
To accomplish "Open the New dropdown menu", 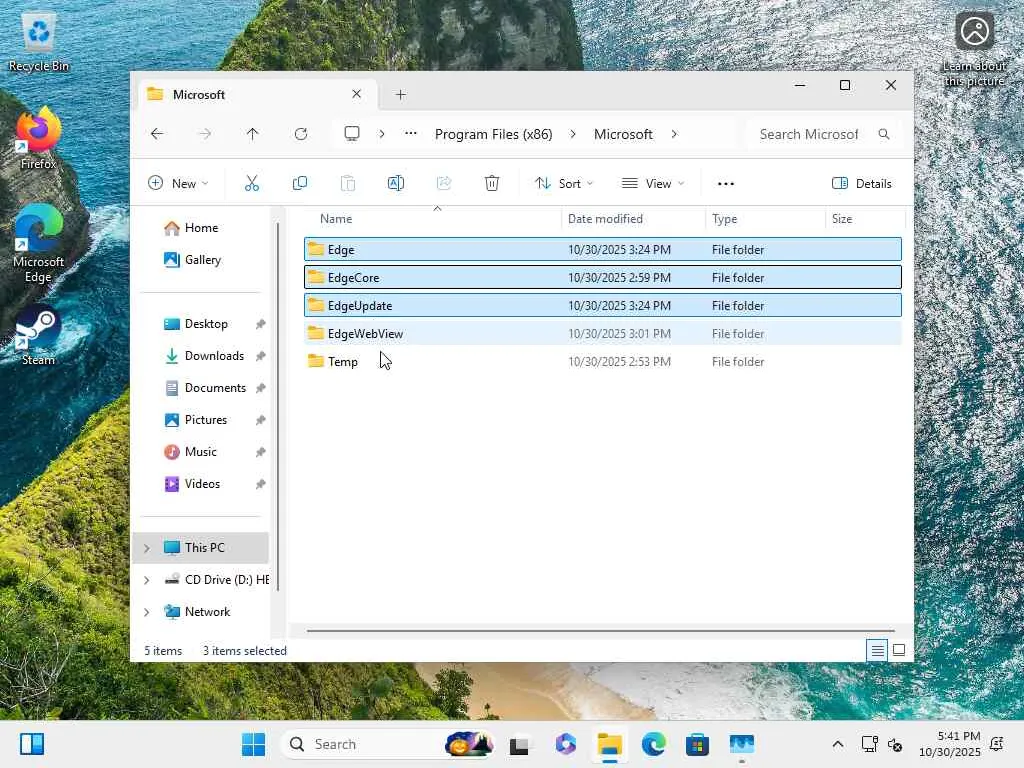I will pos(178,184).
